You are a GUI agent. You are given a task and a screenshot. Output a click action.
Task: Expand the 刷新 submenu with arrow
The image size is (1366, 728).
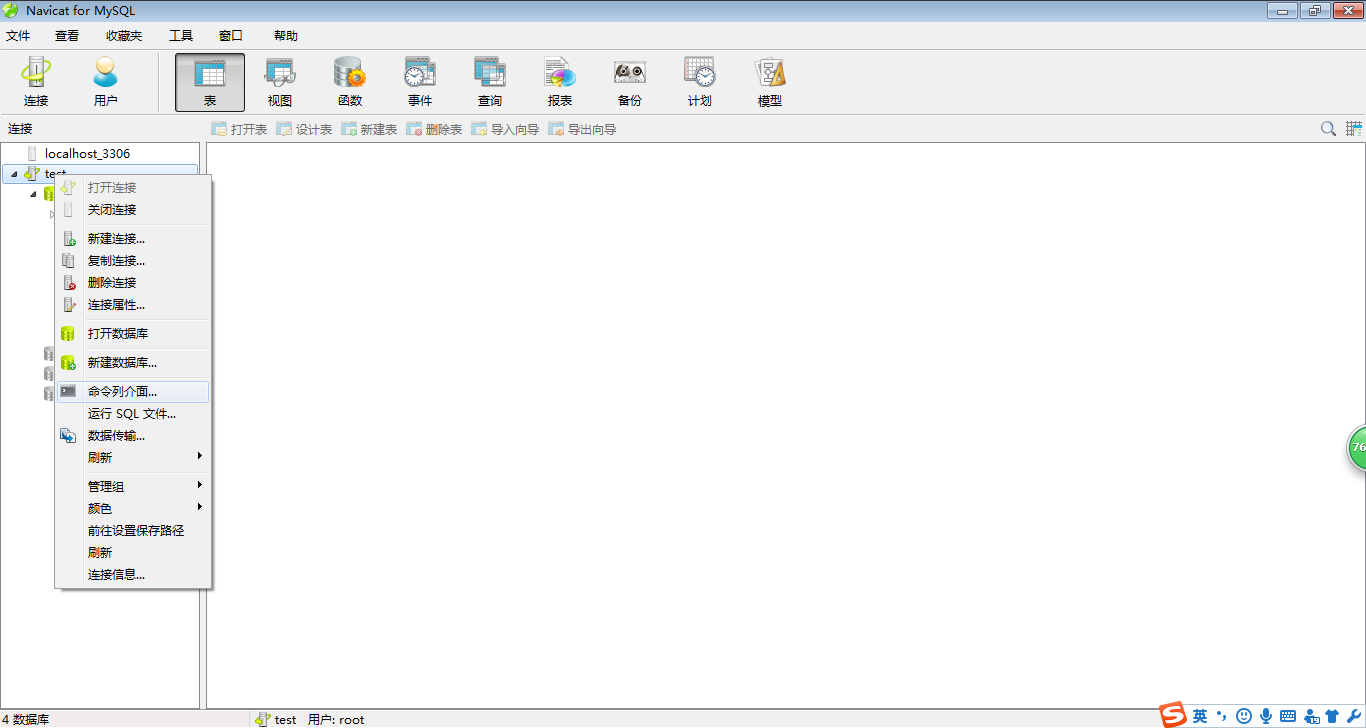[133, 458]
